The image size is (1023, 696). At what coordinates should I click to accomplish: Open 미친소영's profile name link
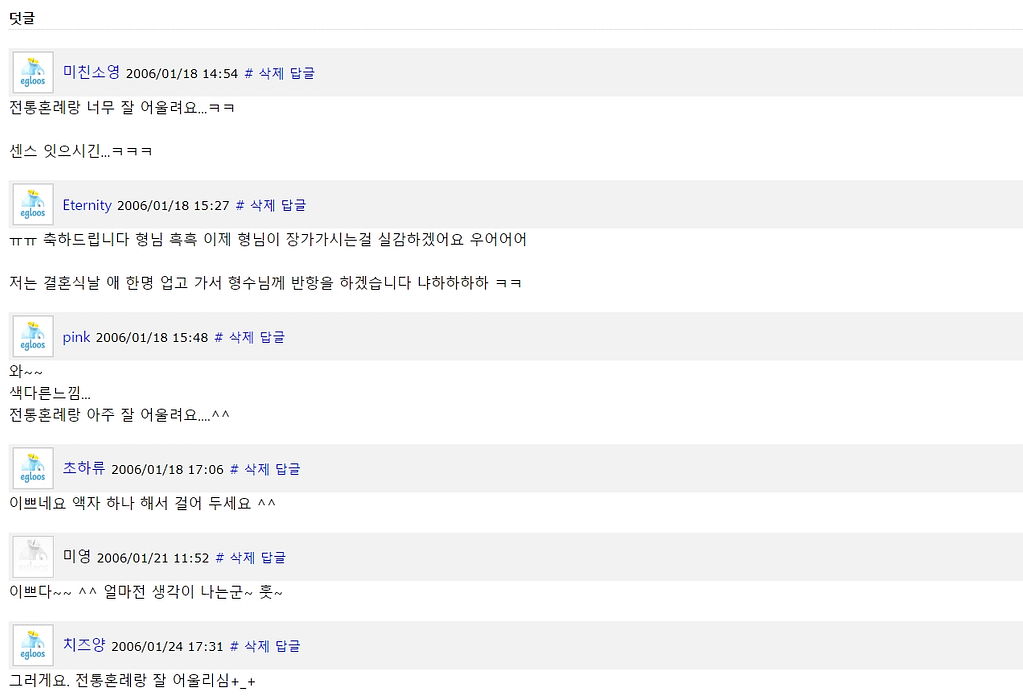tap(91, 72)
